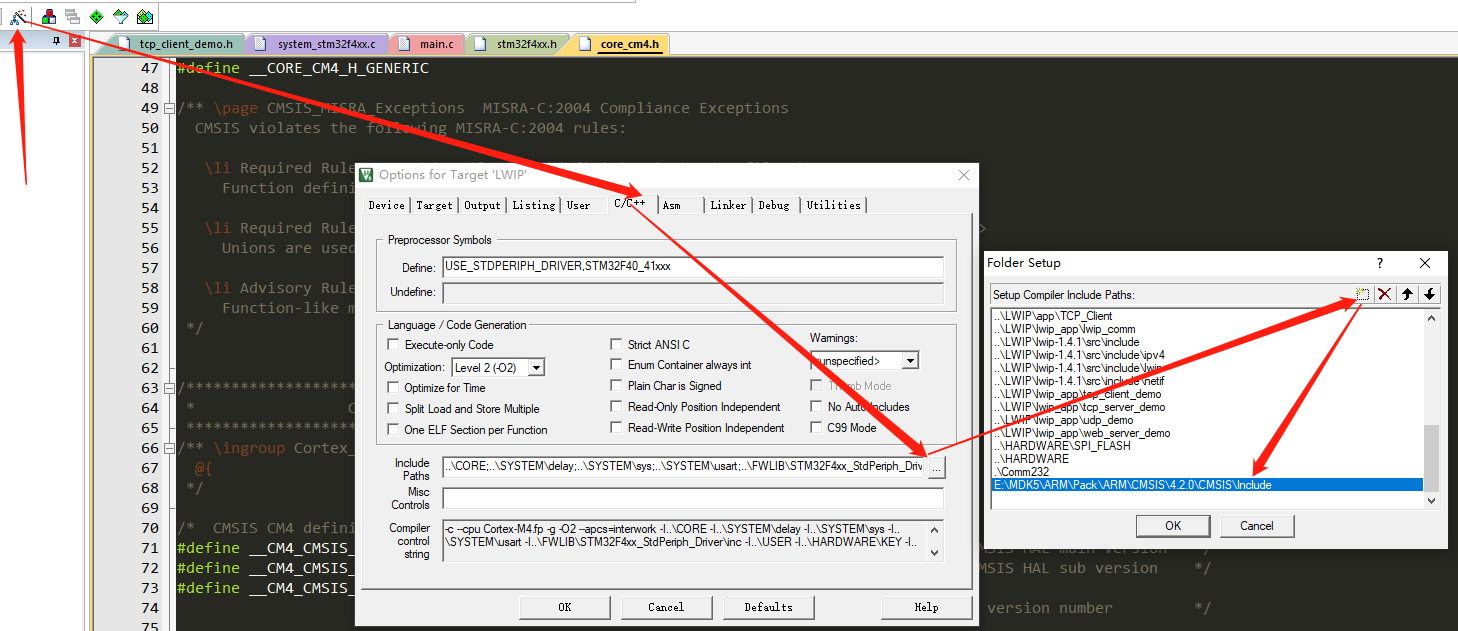Confirm Folder Setup with OK
This screenshot has height=631, width=1458.
click(1173, 525)
